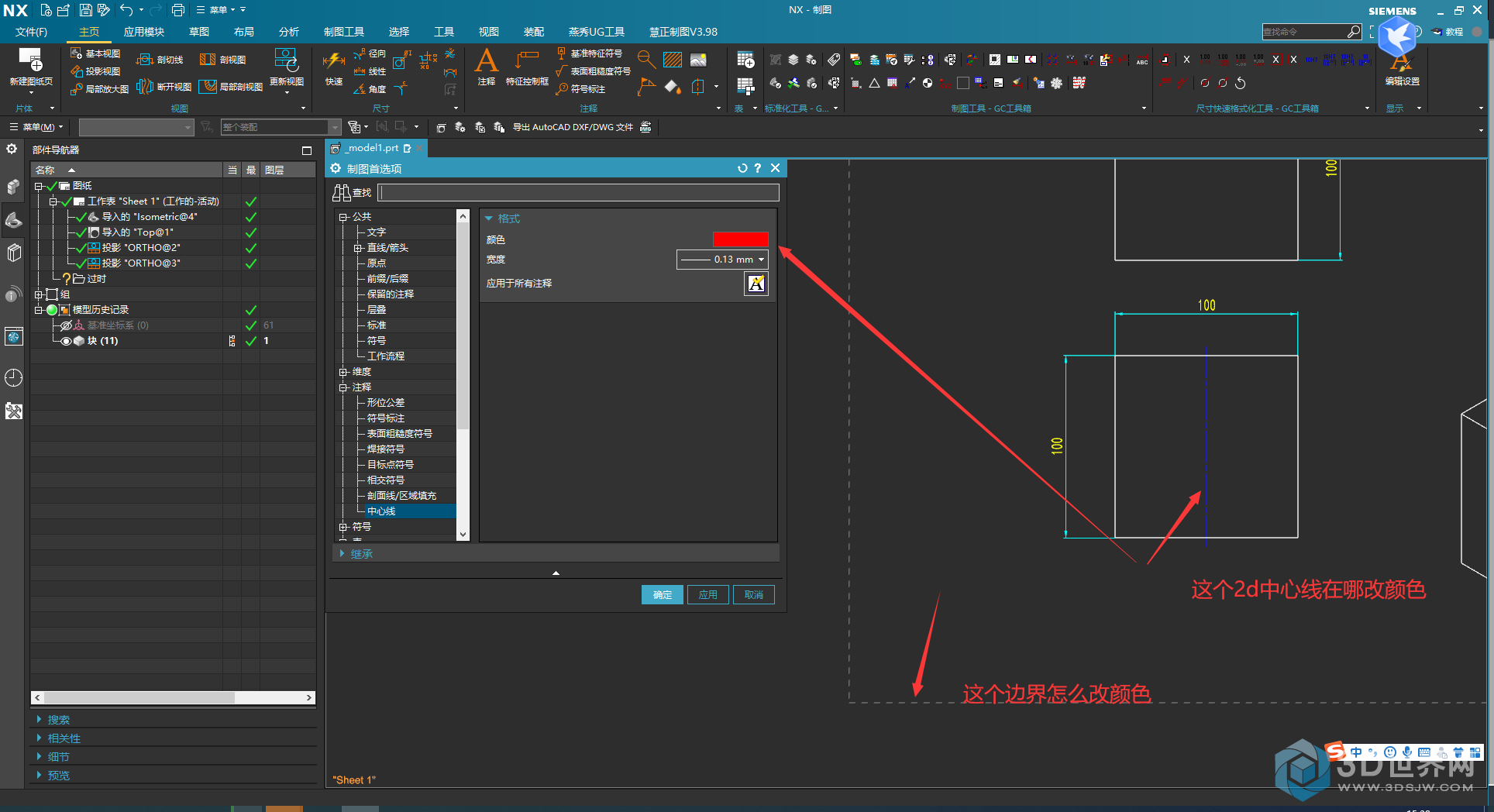Image resolution: width=1494 pixels, height=812 pixels.
Task: Open the line width 0.13 mm dropdown
Action: point(722,260)
